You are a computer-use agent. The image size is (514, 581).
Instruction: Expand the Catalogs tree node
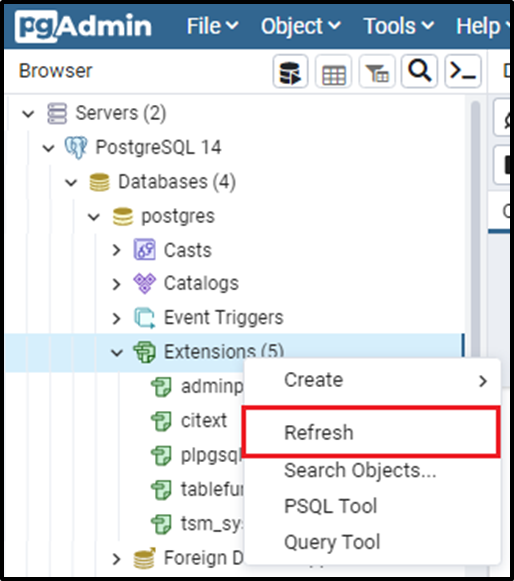(116, 284)
